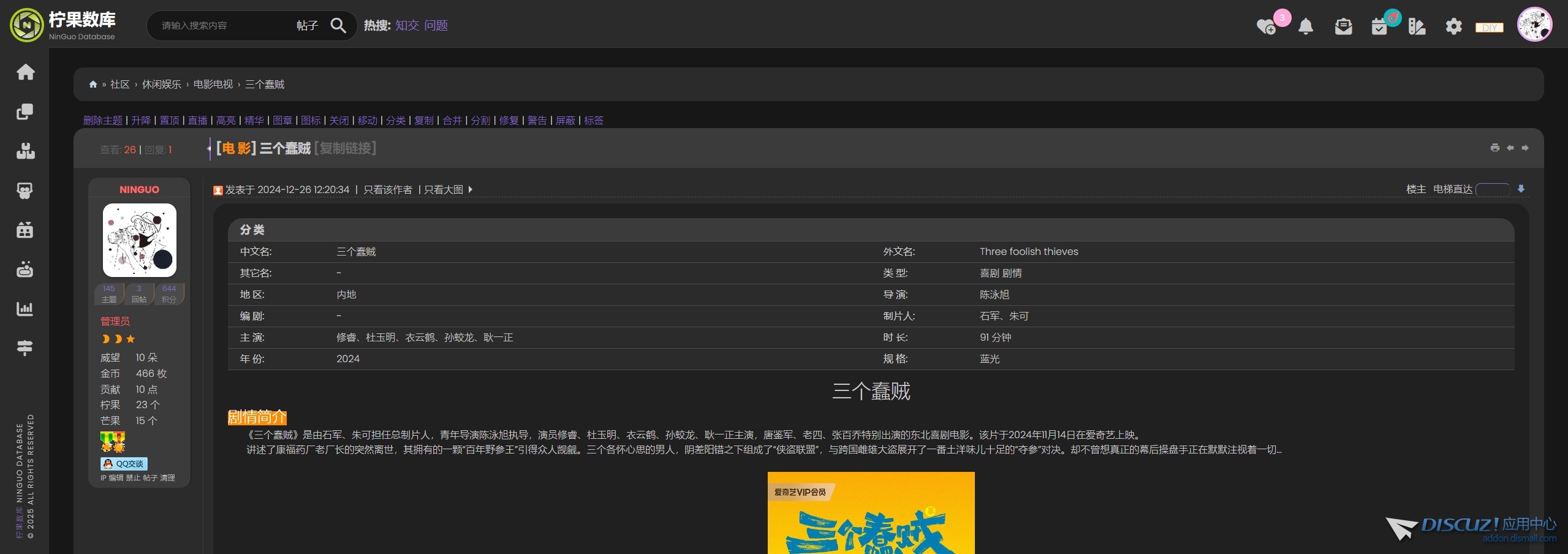The width and height of the screenshot is (1568, 554).
Task: Click NINGUO author avatar image
Action: (x=140, y=240)
